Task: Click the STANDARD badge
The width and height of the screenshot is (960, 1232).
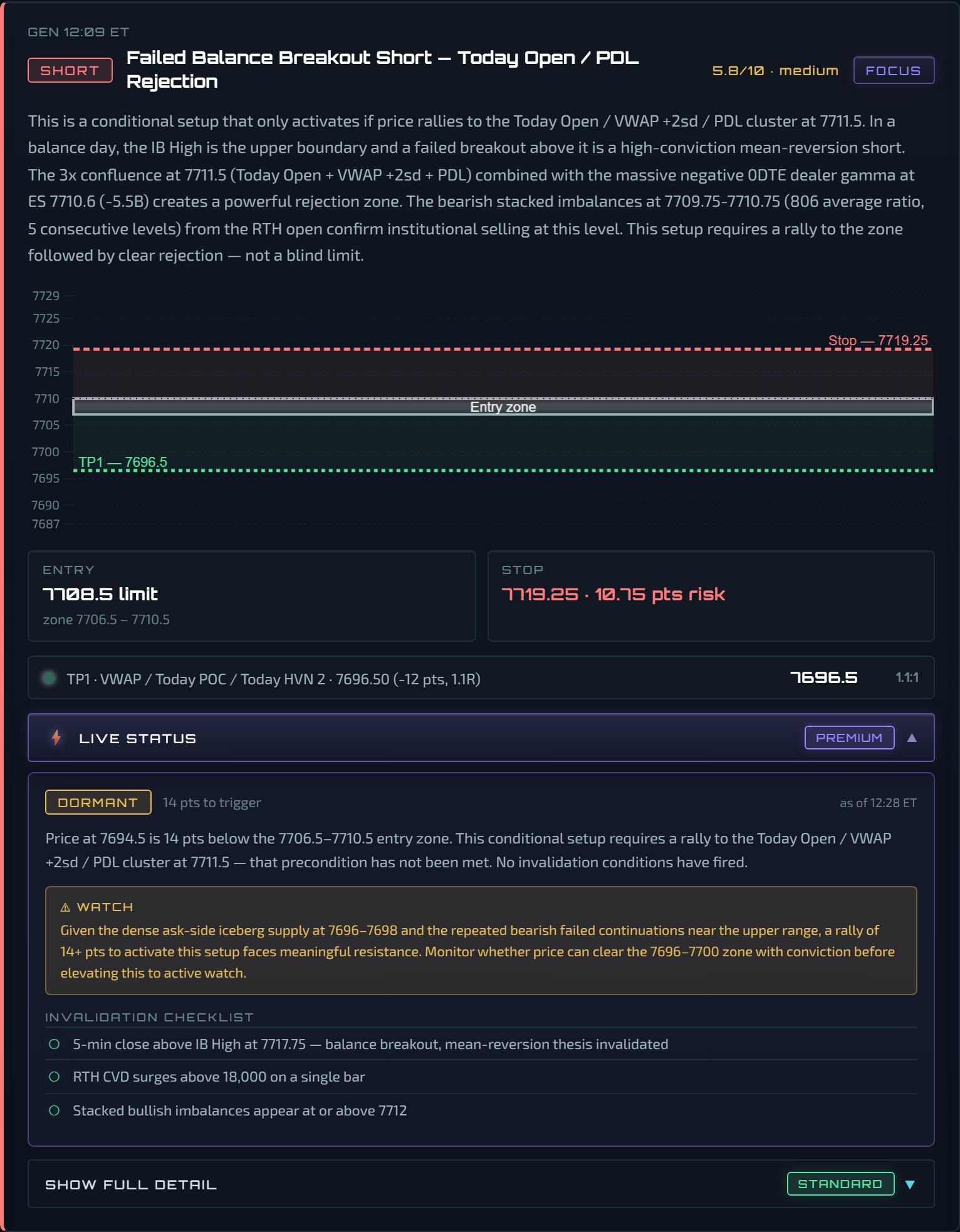Action: tap(840, 1184)
